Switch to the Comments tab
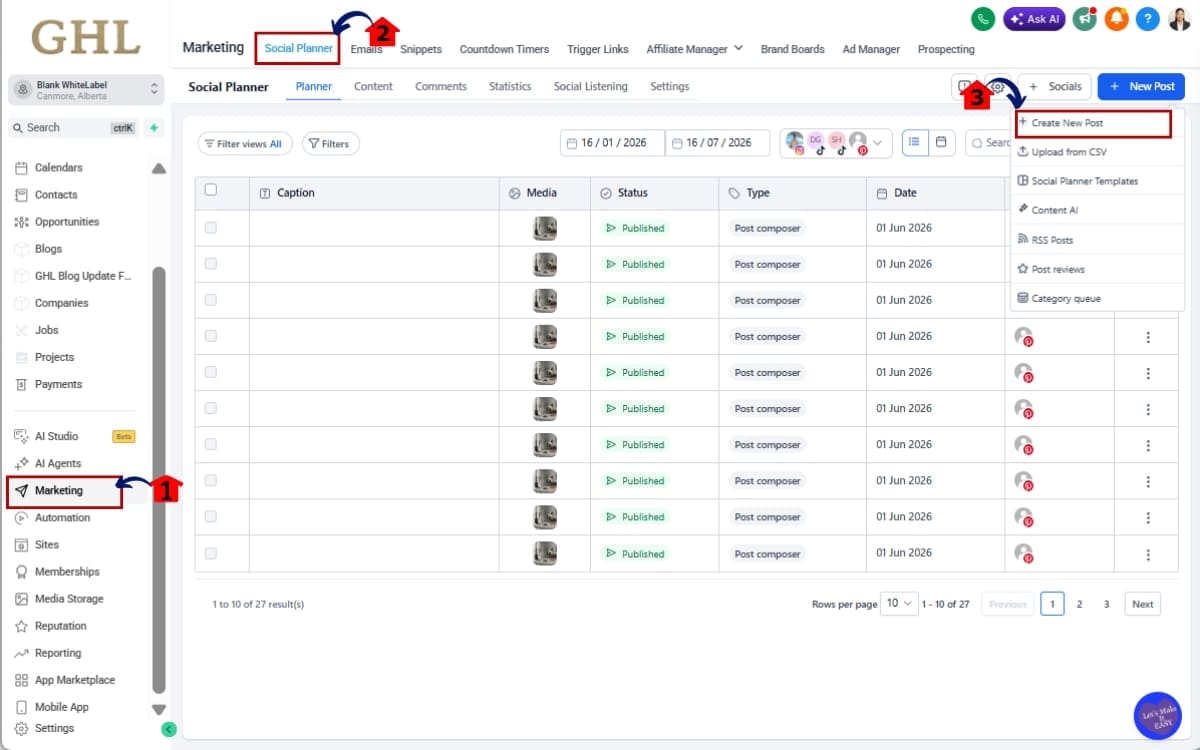 click(x=441, y=87)
